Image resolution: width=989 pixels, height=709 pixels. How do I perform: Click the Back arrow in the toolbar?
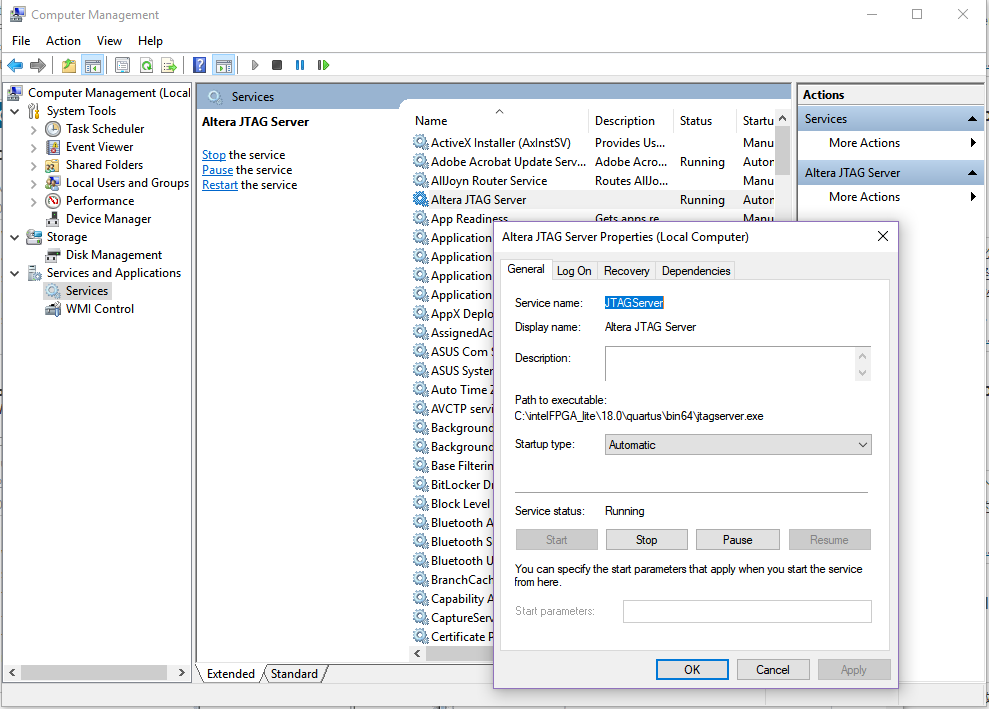(15, 65)
